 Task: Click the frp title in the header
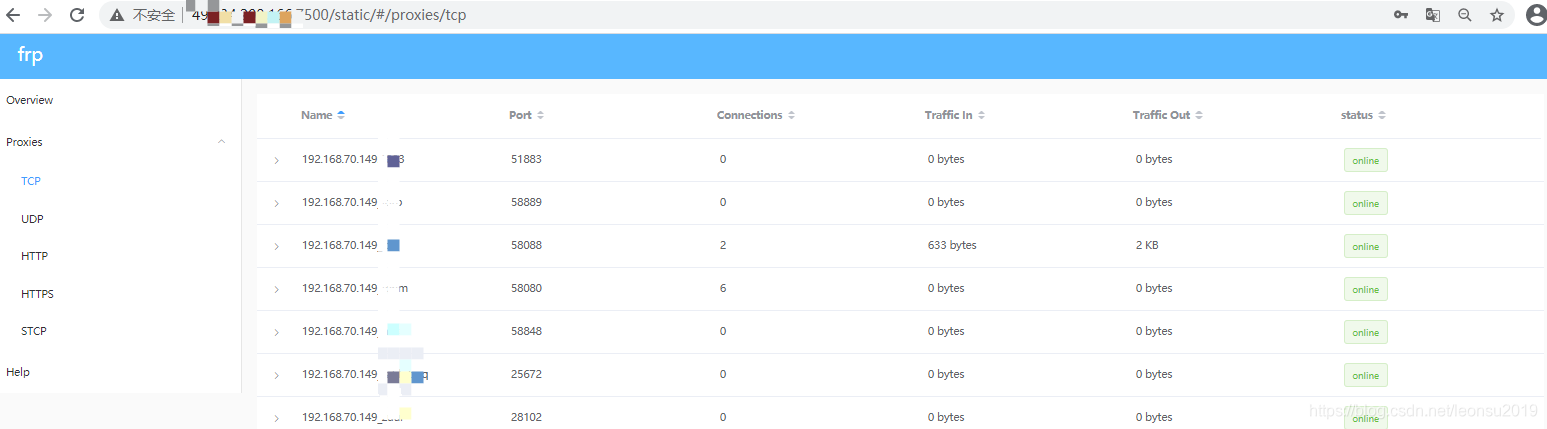(x=30, y=55)
